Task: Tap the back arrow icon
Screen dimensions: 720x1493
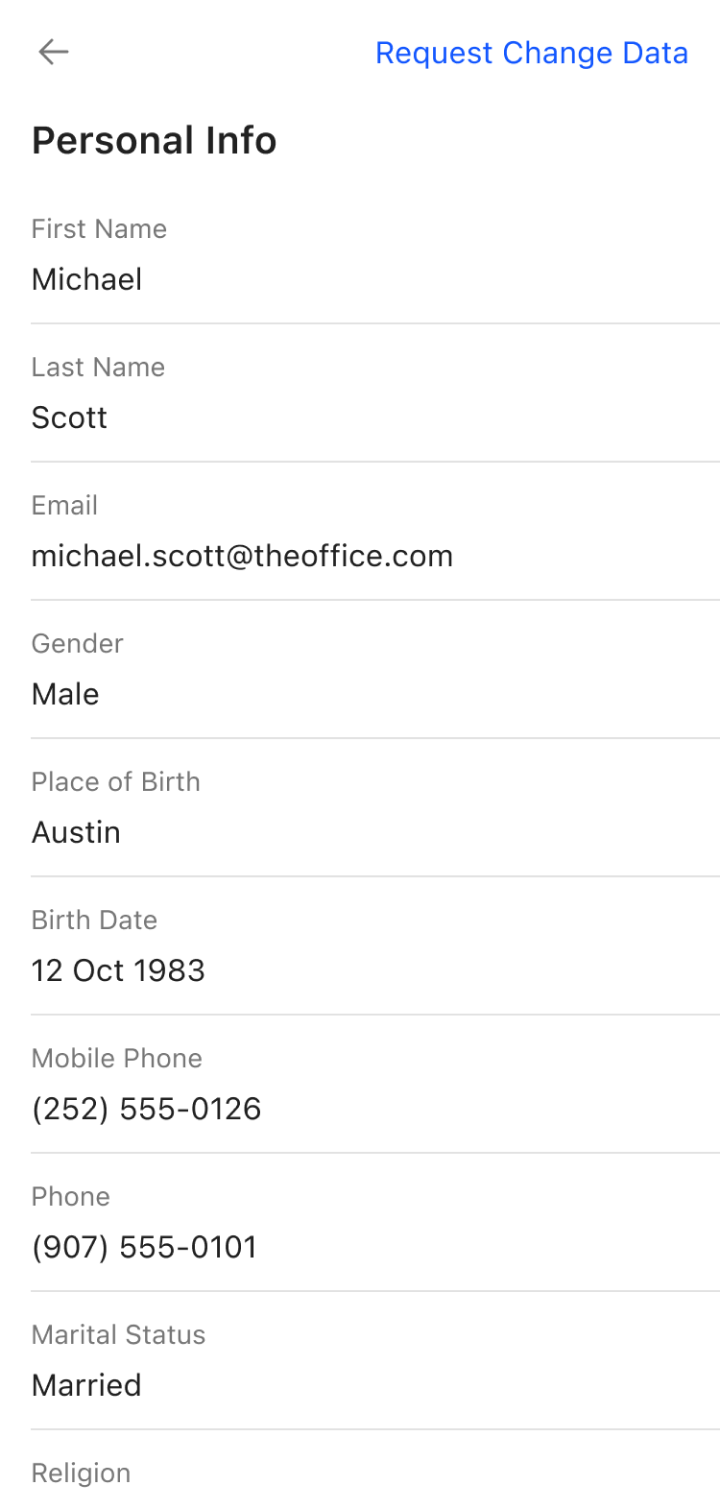Action: (x=53, y=52)
